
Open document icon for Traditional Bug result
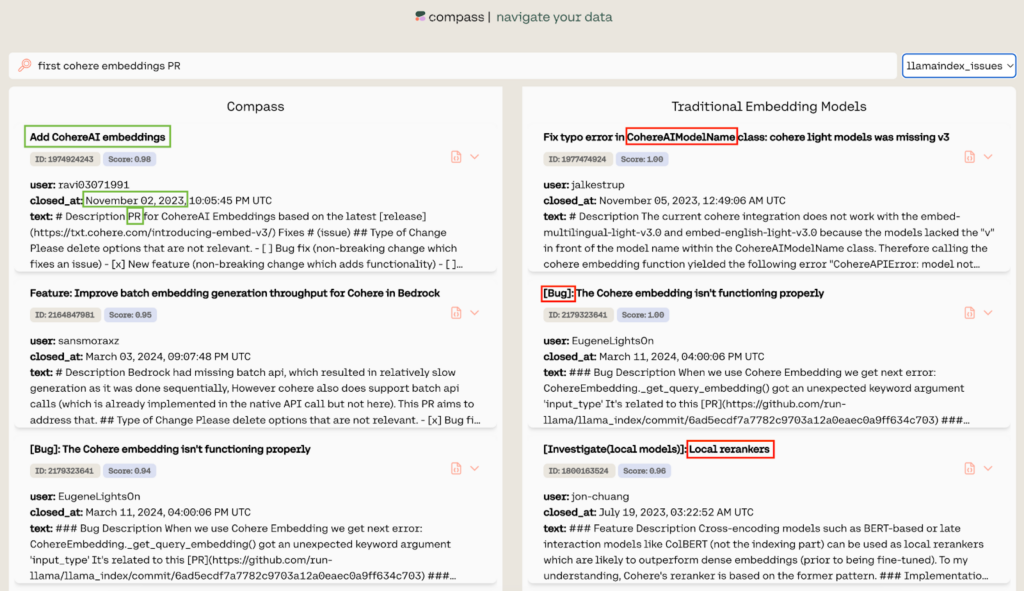click(969, 313)
